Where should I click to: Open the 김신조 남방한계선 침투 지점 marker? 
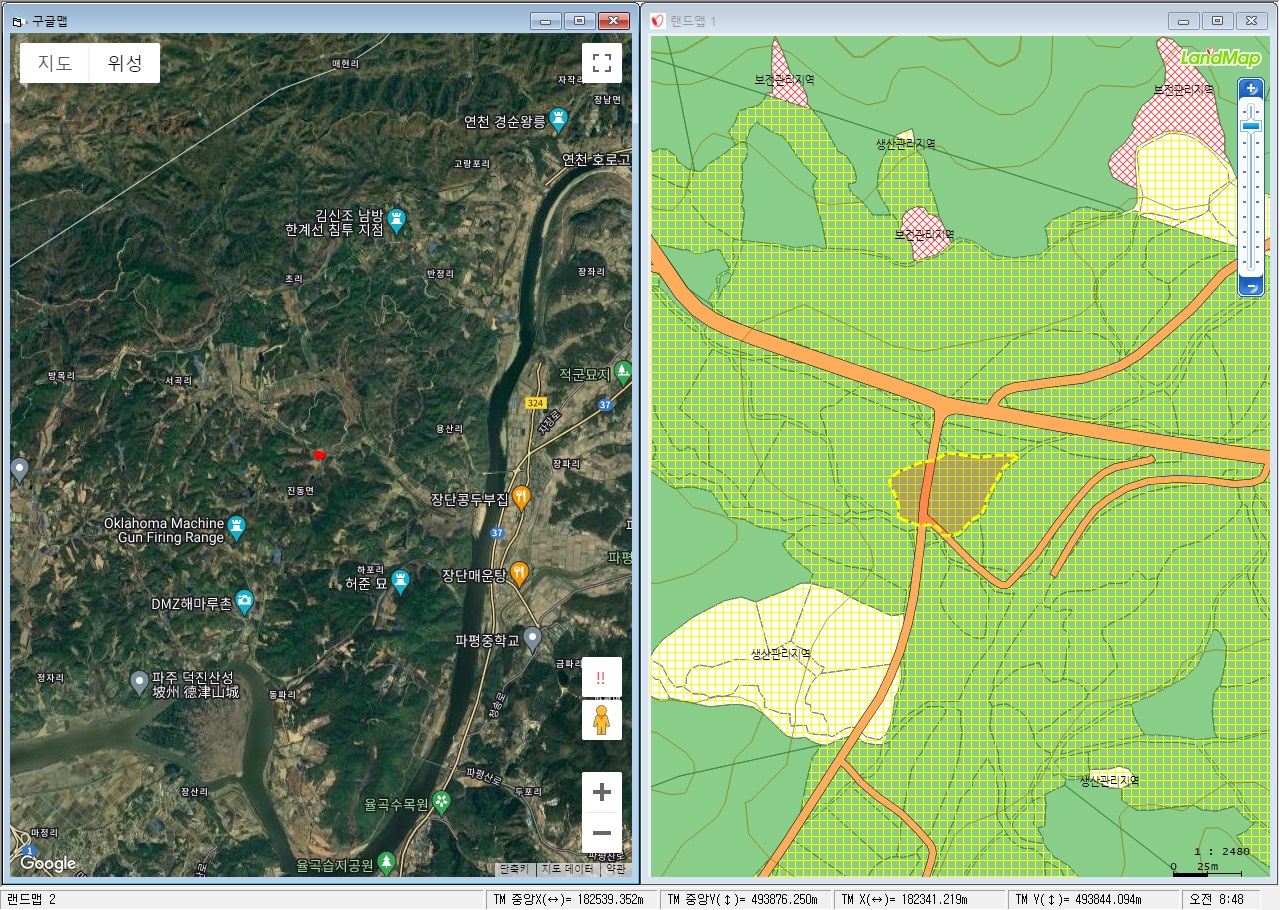[397, 221]
